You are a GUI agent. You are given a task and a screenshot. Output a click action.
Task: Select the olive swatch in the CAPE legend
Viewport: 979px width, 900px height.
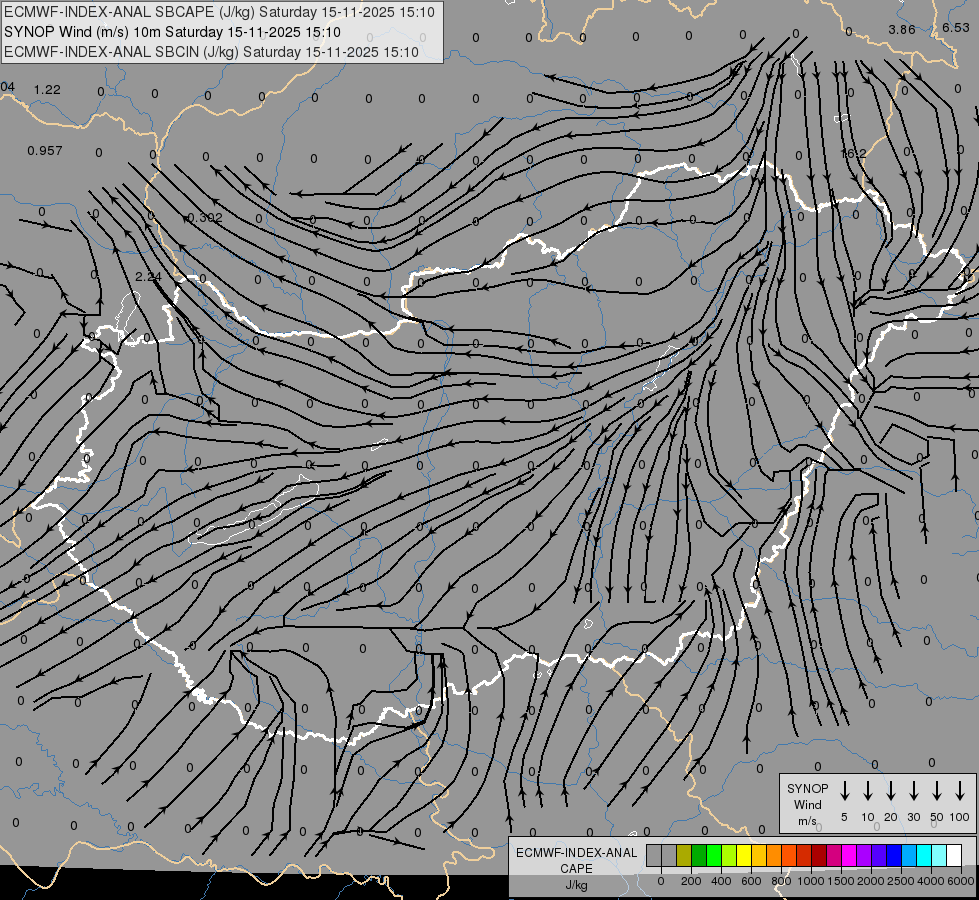pyautogui.click(x=684, y=855)
